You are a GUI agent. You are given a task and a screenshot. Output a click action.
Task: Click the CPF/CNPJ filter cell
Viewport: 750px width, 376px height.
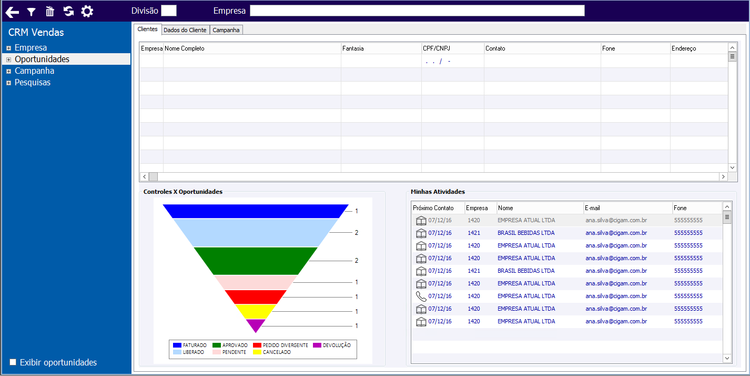point(453,61)
